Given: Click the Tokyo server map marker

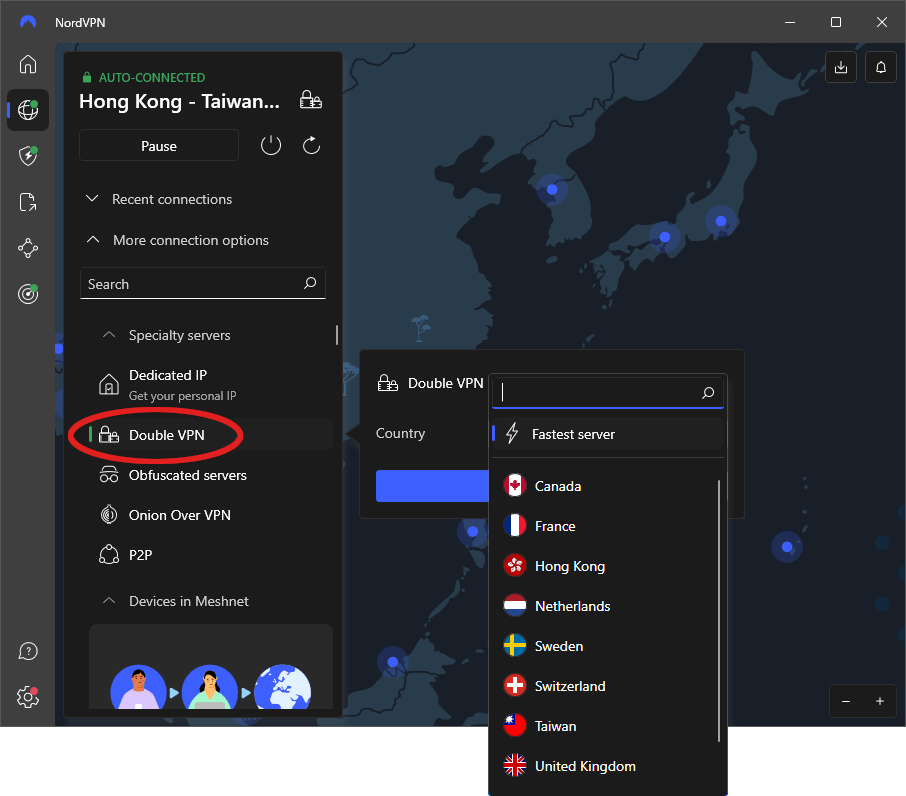Looking at the screenshot, I should [721, 221].
